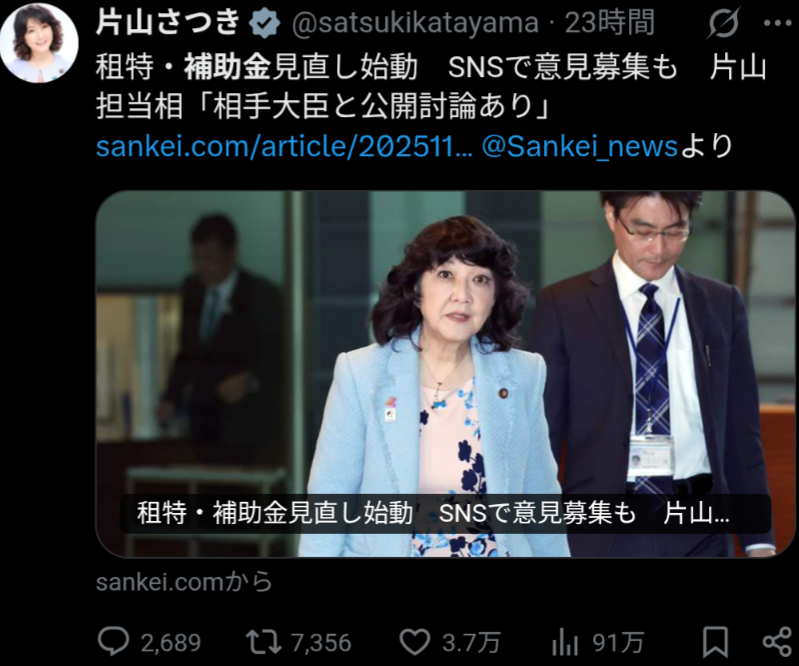Open 片山さつき profile avatar
799x666 pixels.
[x=39, y=43]
